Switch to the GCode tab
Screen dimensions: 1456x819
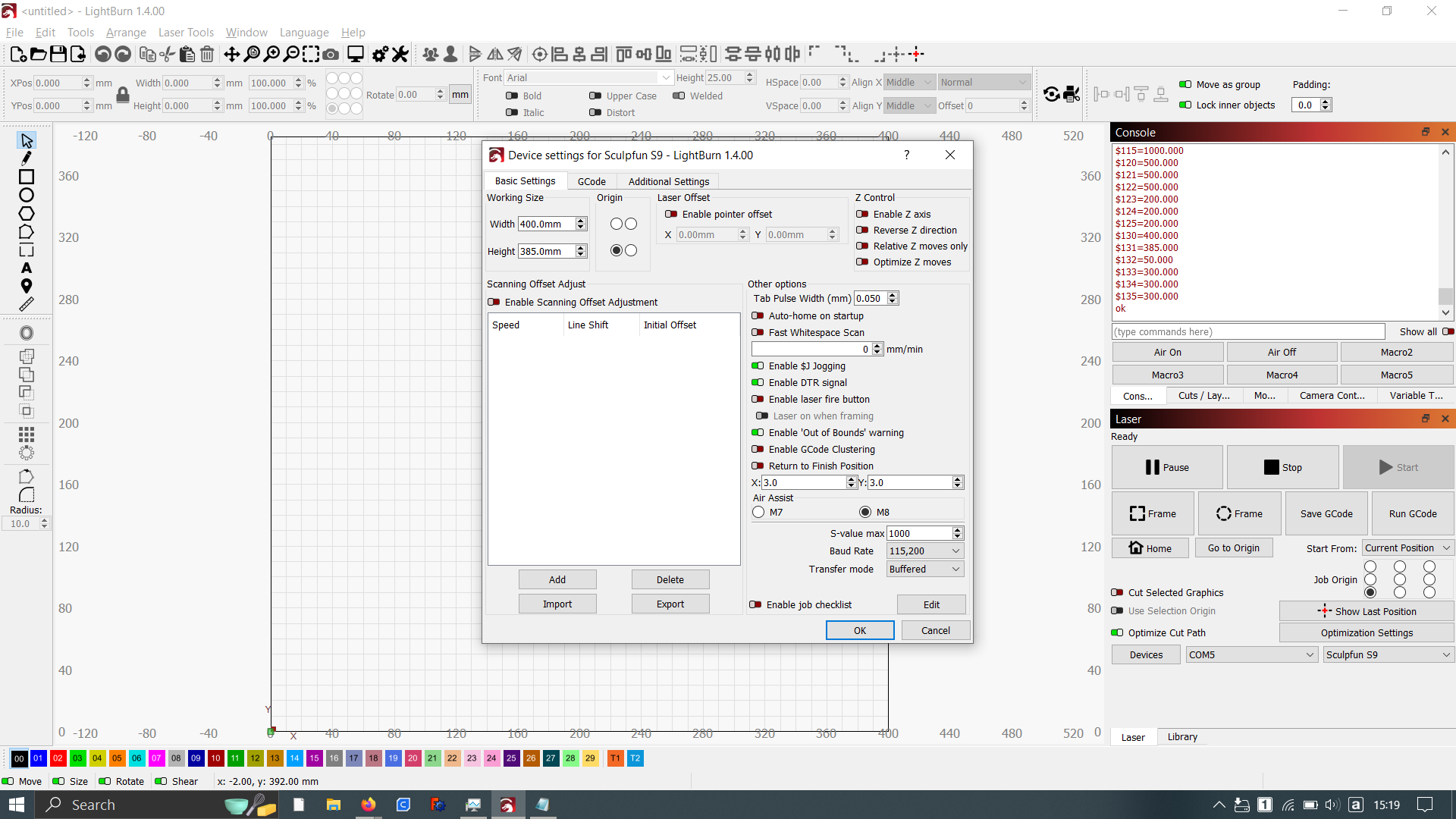[x=591, y=182]
